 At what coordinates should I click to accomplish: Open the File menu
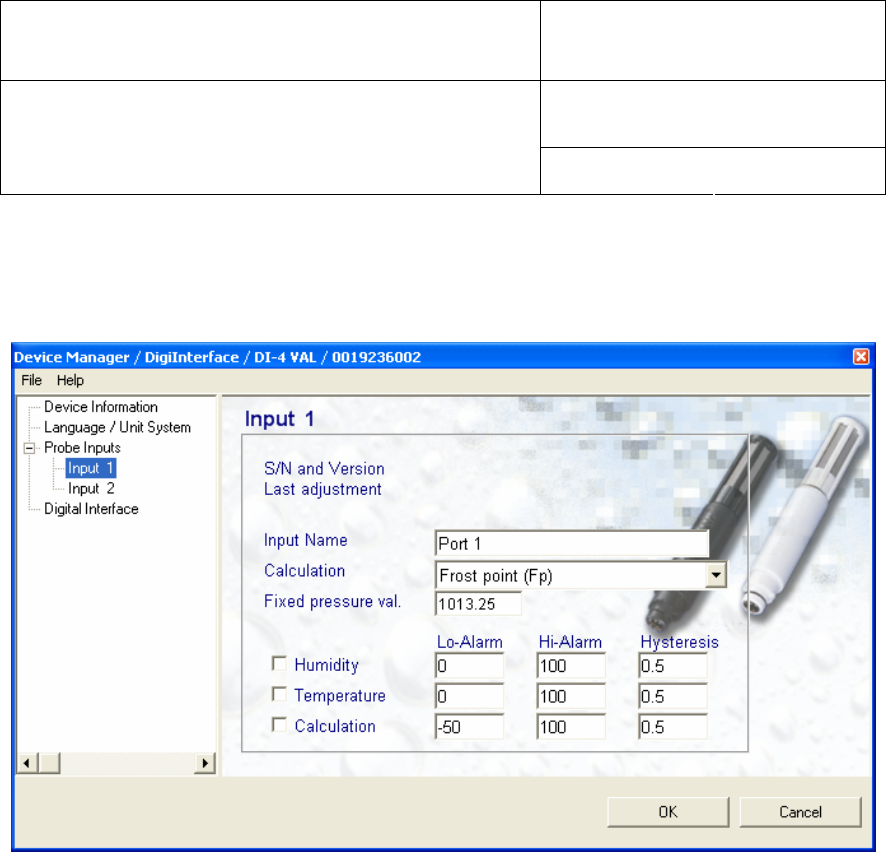tap(32, 380)
